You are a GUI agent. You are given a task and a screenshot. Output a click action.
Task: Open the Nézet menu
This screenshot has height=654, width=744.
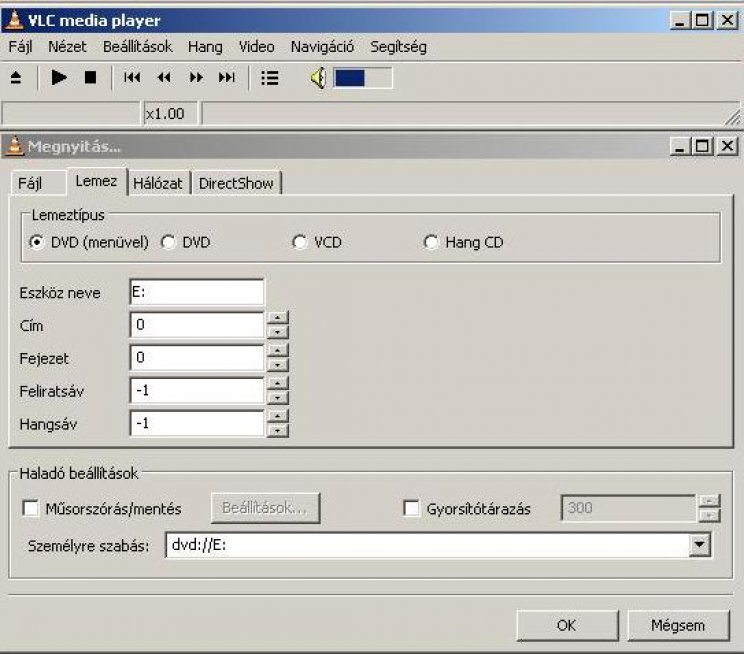click(x=67, y=47)
